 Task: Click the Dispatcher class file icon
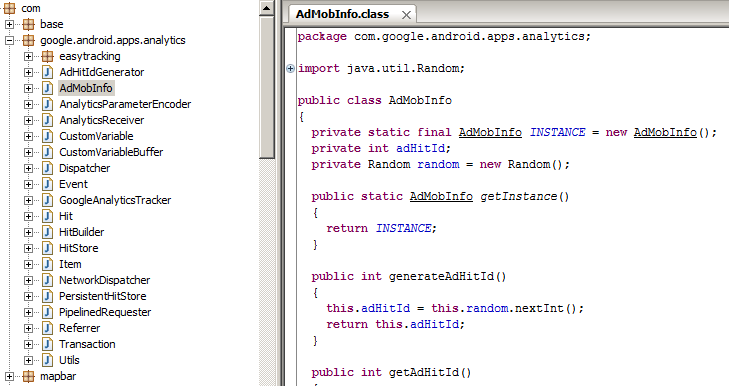click(47, 168)
